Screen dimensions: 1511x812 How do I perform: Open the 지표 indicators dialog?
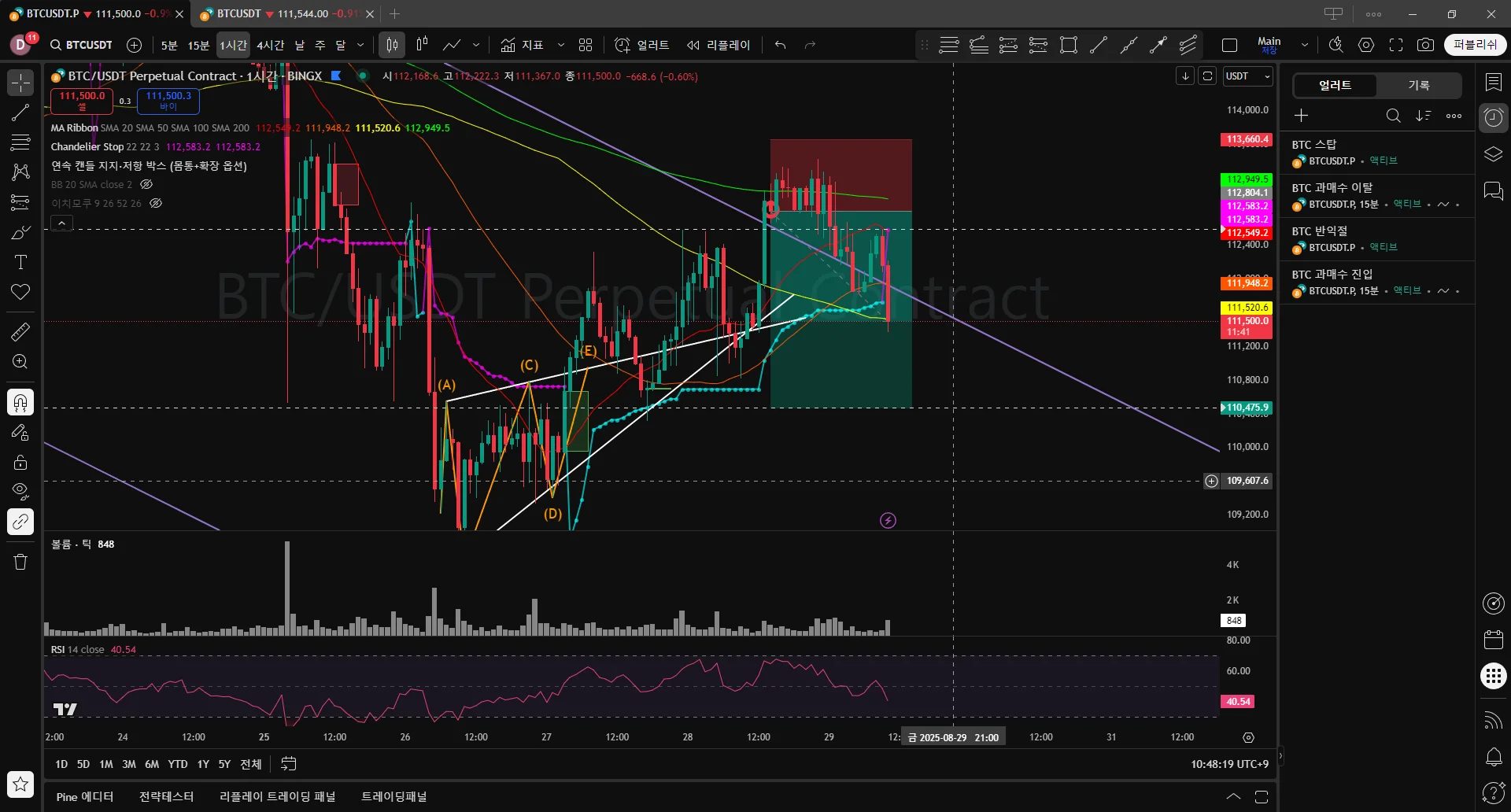click(523, 45)
